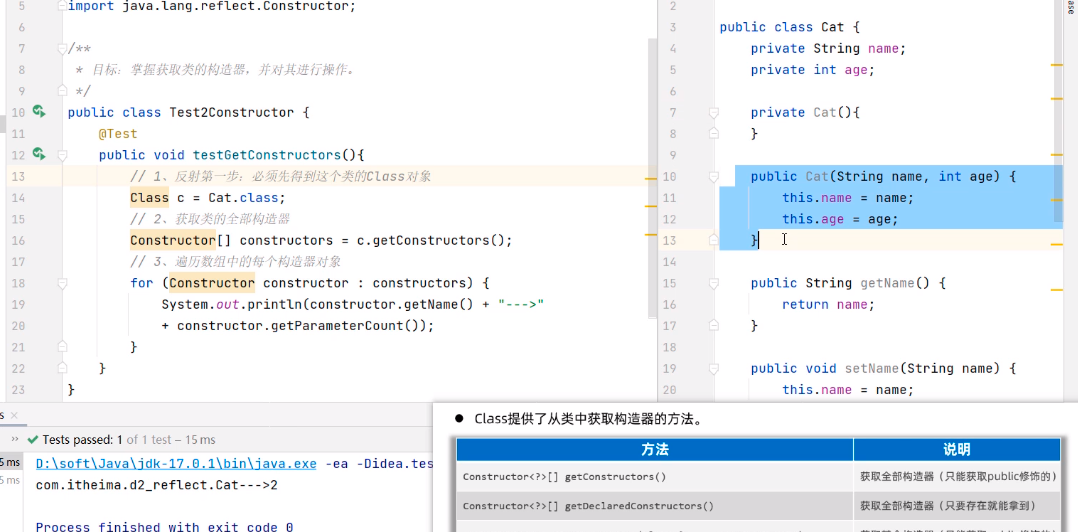Click line number 13 in left editor gutter
1078x532 pixels.
click(18, 176)
